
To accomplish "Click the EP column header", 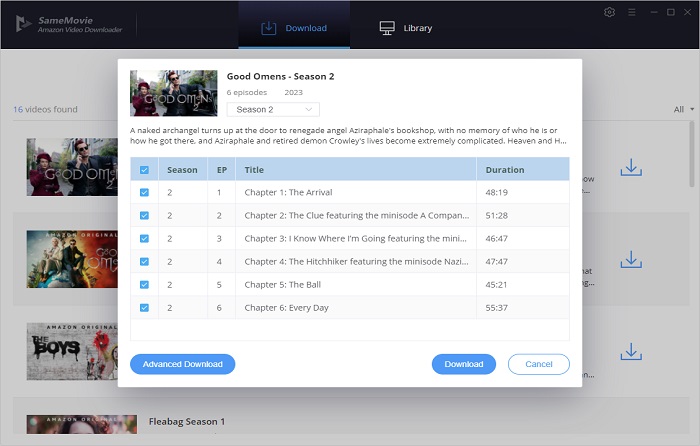I will click(x=222, y=170).
